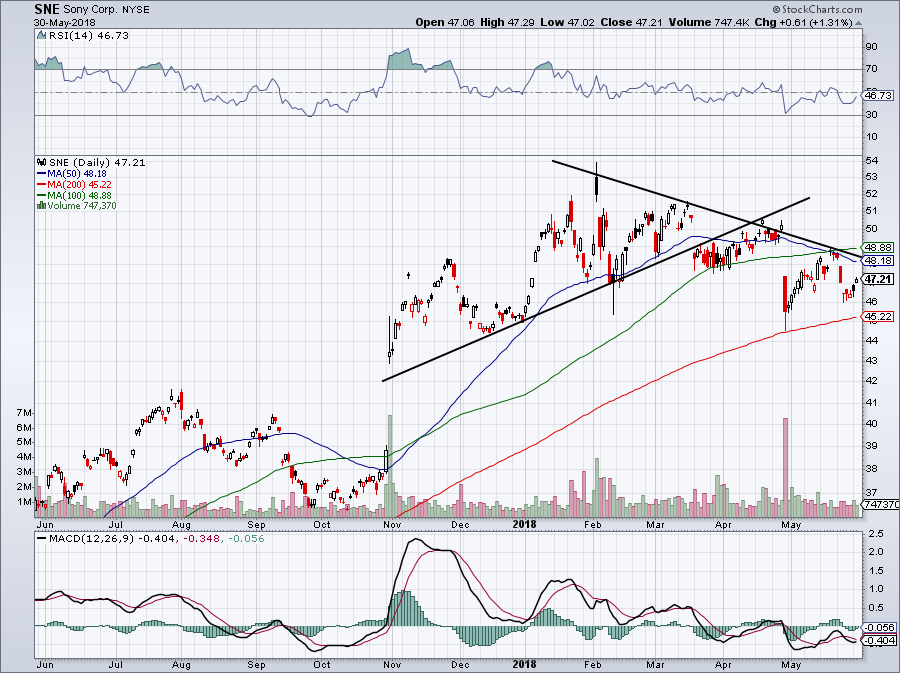Click the 'MA(50) 48.18' legend entry
Image resolution: width=900 pixels, height=673 pixels.
click(77, 173)
